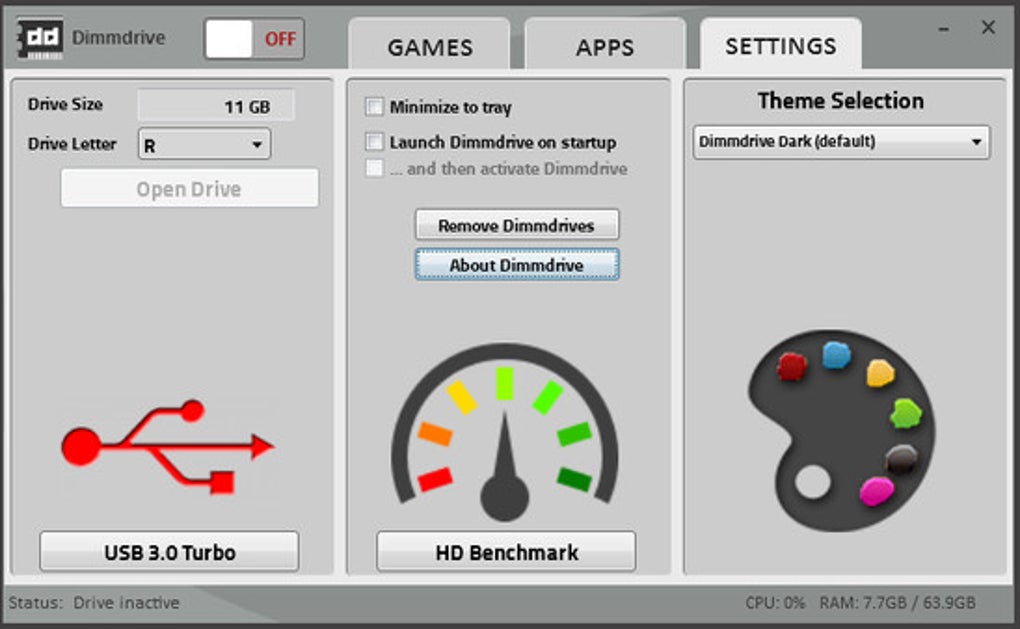Click the Drive Letter label

[x=72, y=144]
